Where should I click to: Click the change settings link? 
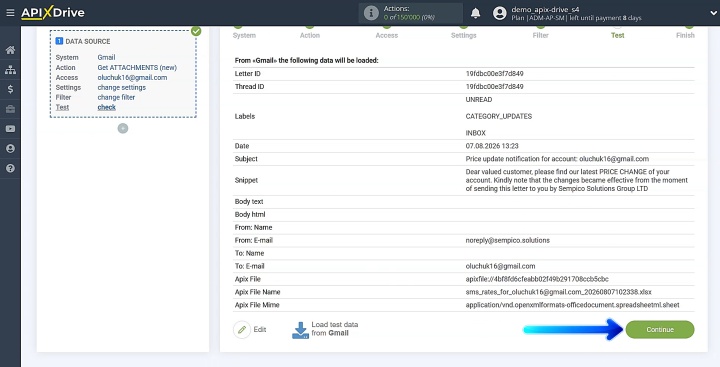122,87
